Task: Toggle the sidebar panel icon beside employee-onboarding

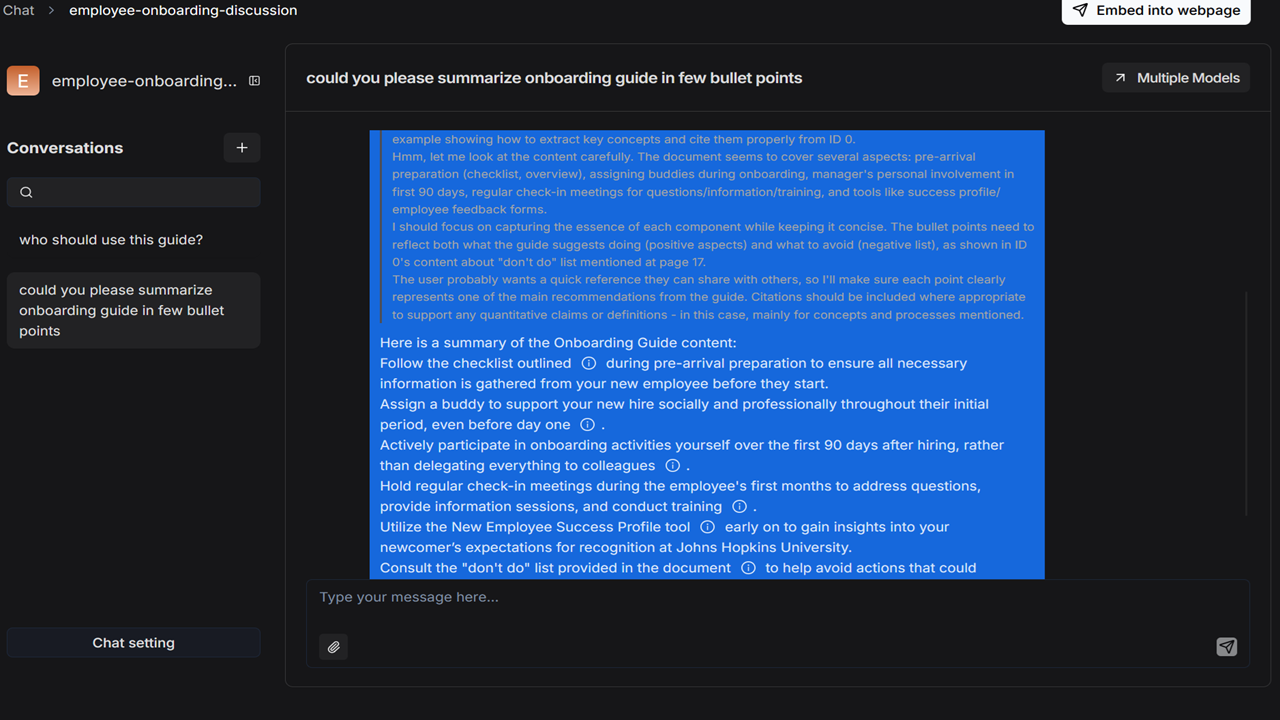Action: click(254, 81)
